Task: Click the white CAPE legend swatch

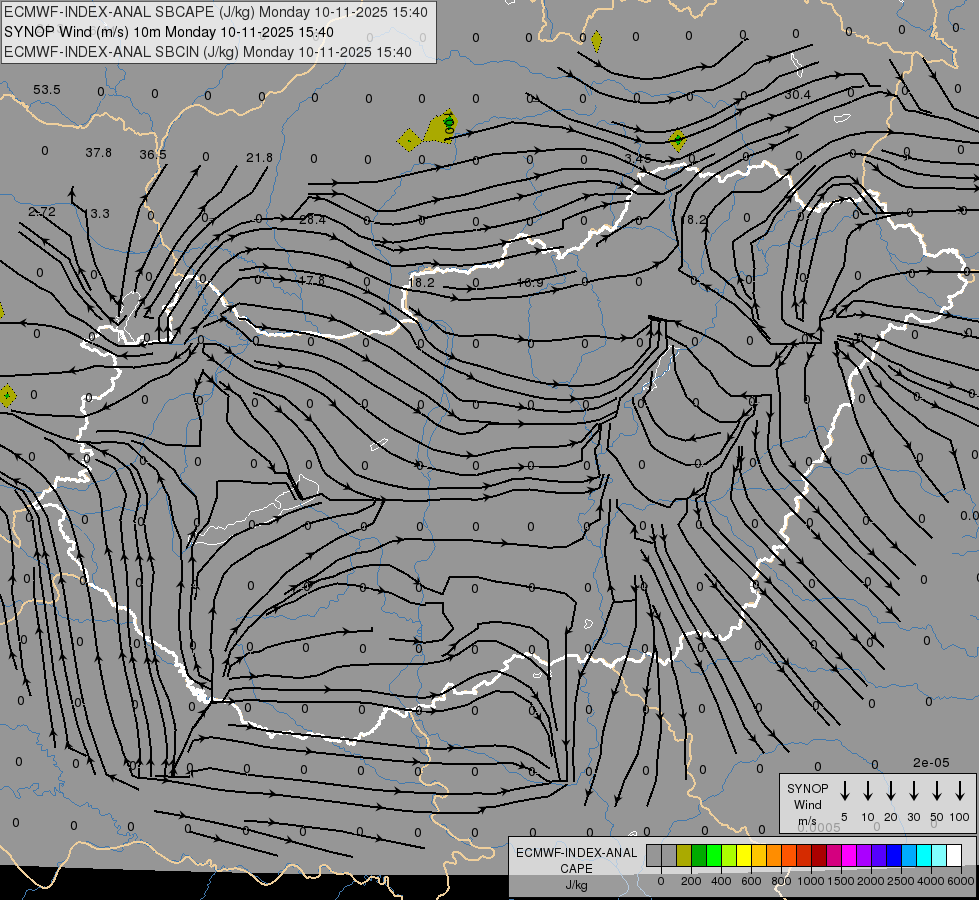Action: (953, 856)
